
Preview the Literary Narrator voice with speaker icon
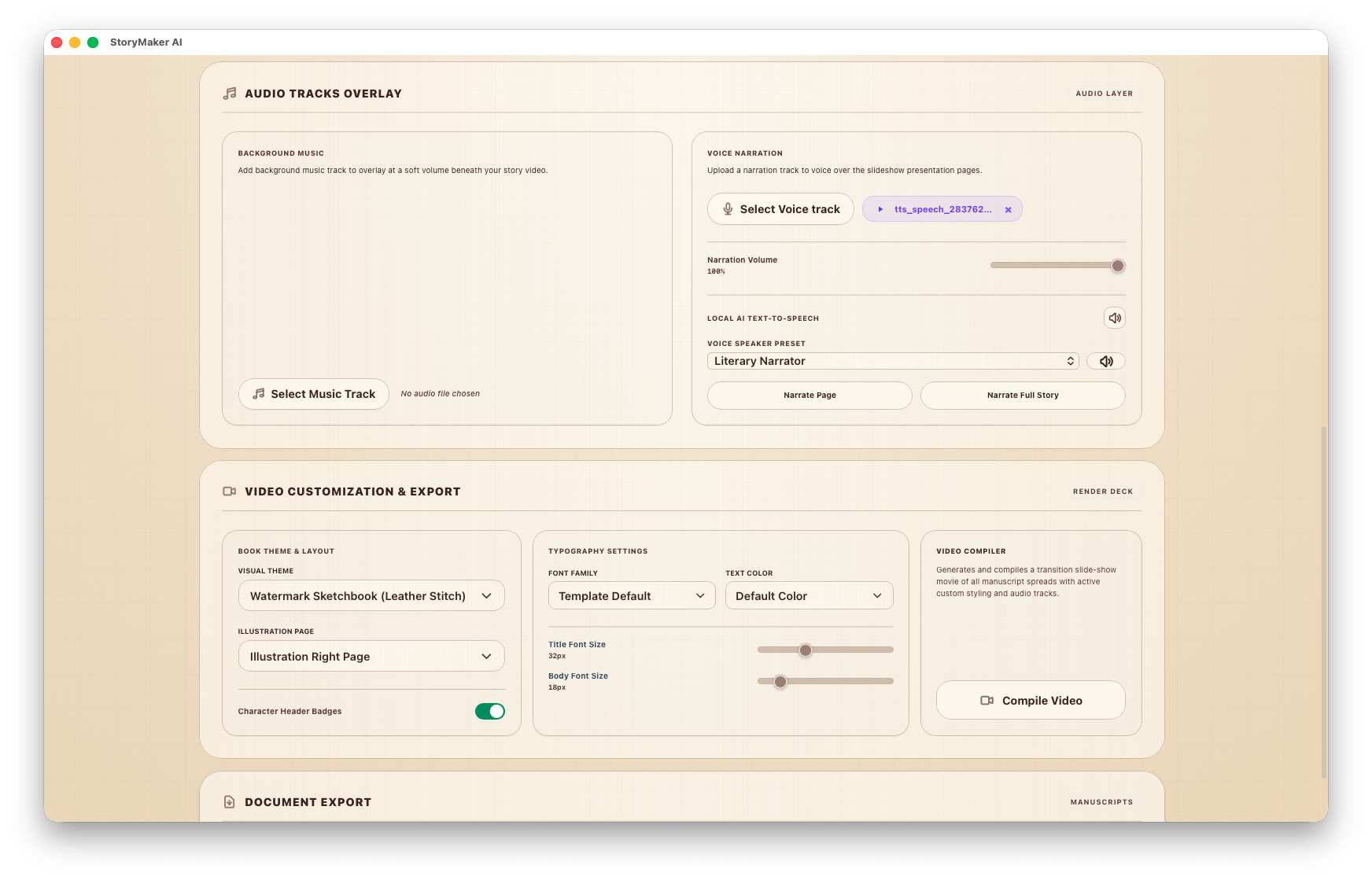tap(1105, 361)
